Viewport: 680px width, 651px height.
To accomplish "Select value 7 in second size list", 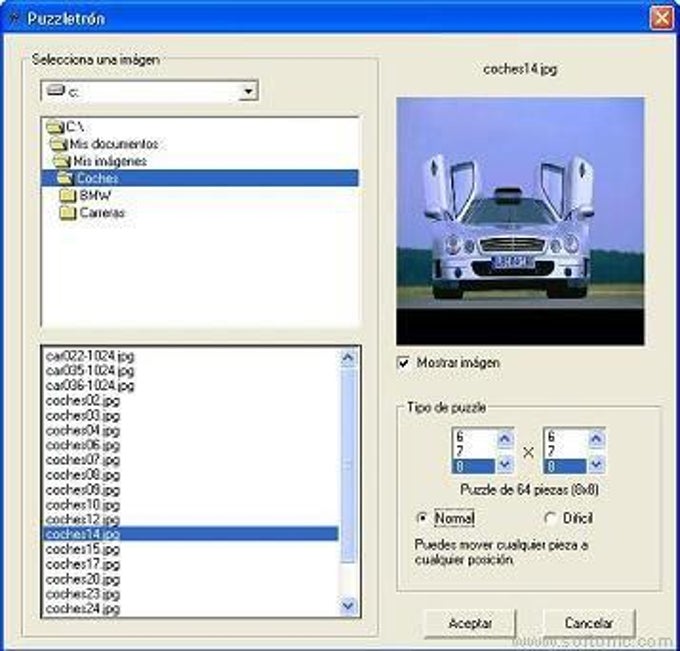I will tap(566, 451).
